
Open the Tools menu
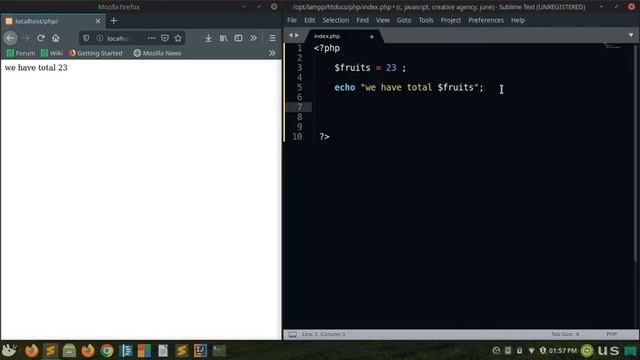pyautogui.click(x=426, y=20)
